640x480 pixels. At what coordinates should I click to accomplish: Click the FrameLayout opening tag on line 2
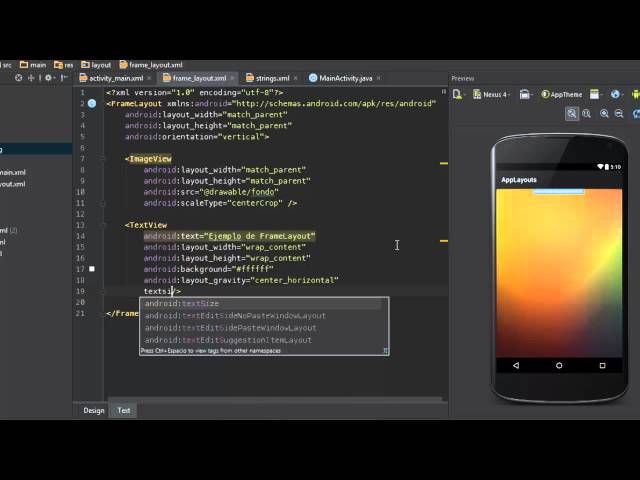click(x=136, y=104)
